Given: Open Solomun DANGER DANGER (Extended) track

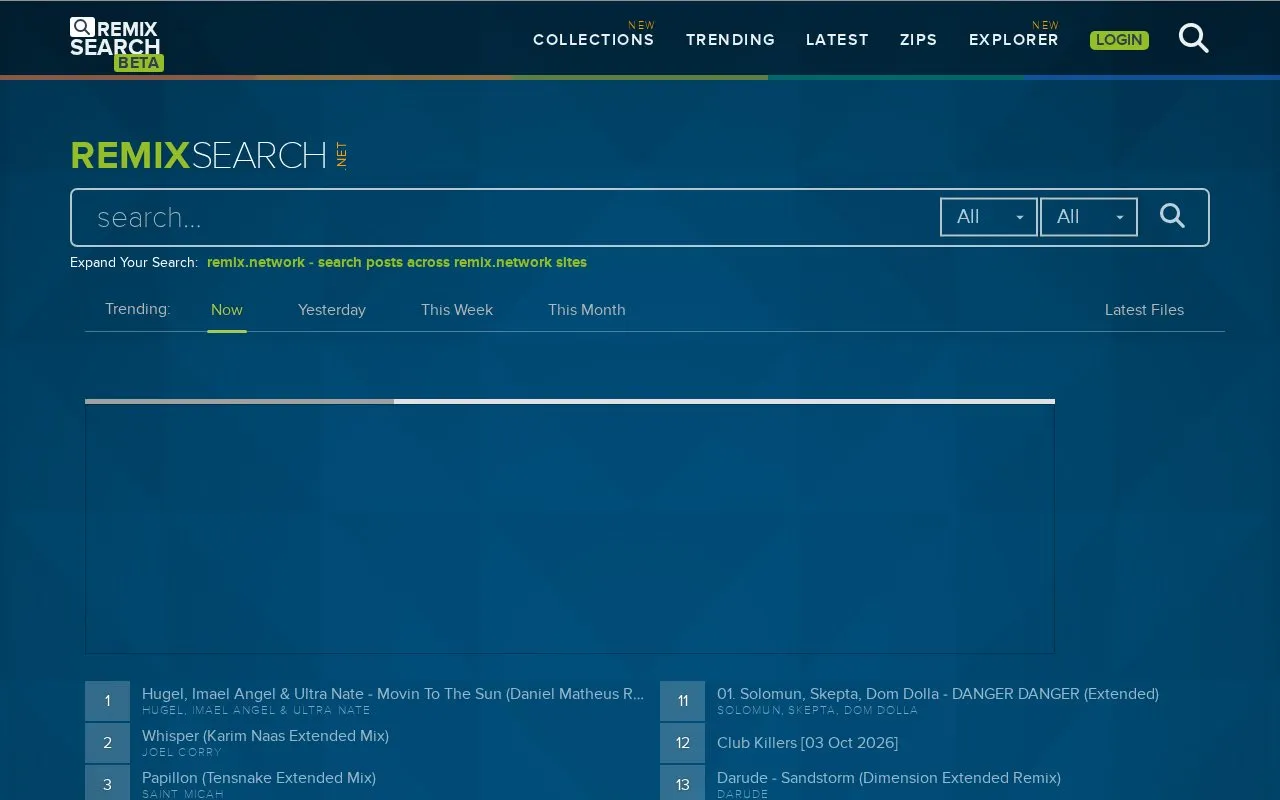Looking at the screenshot, I should pyautogui.click(x=938, y=693).
